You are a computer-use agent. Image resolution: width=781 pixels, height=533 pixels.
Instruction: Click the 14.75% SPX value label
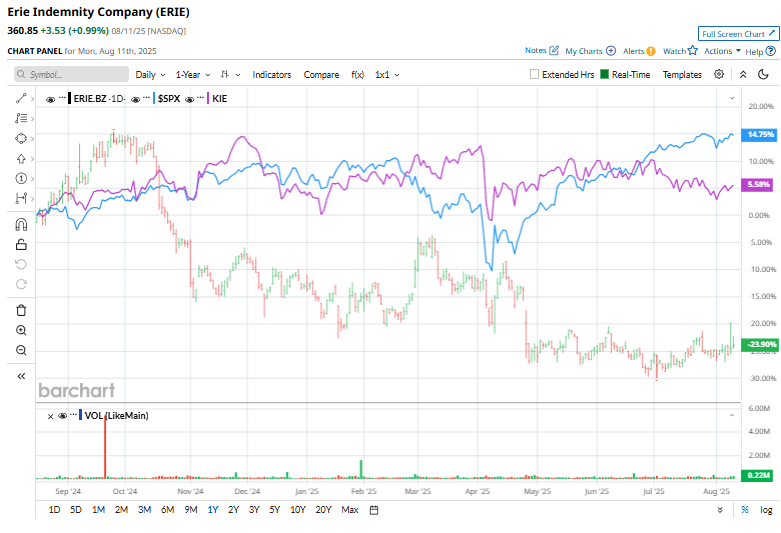pos(760,134)
